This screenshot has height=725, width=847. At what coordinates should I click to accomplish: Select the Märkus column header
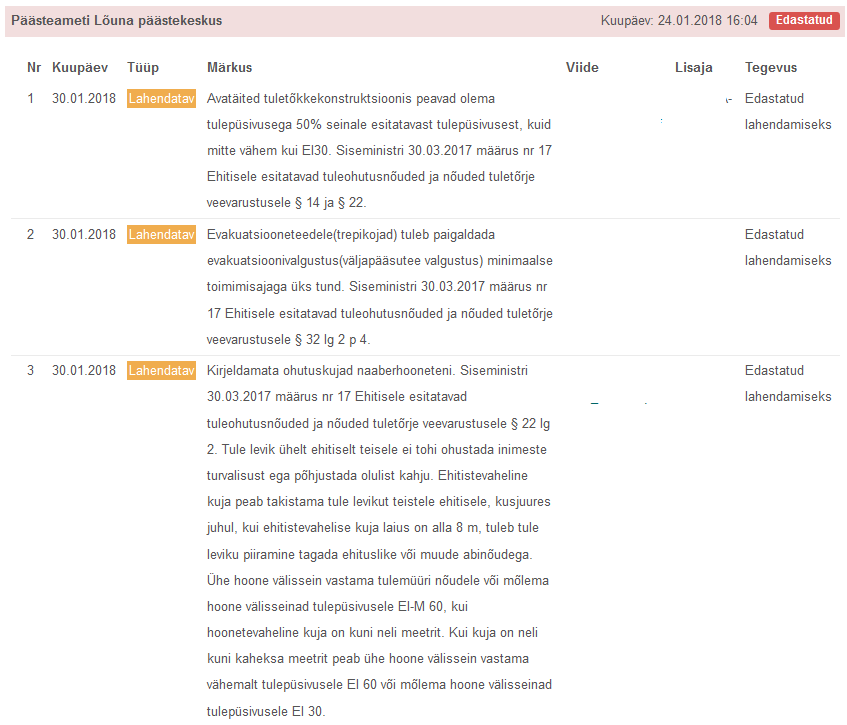pyautogui.click(x=229, y=67)
